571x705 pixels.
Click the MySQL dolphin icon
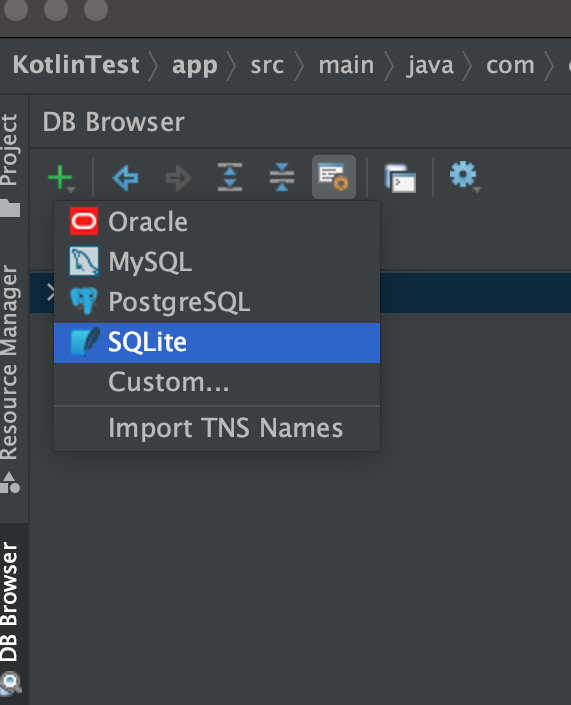pyautogui.click(x=84, y=261)
